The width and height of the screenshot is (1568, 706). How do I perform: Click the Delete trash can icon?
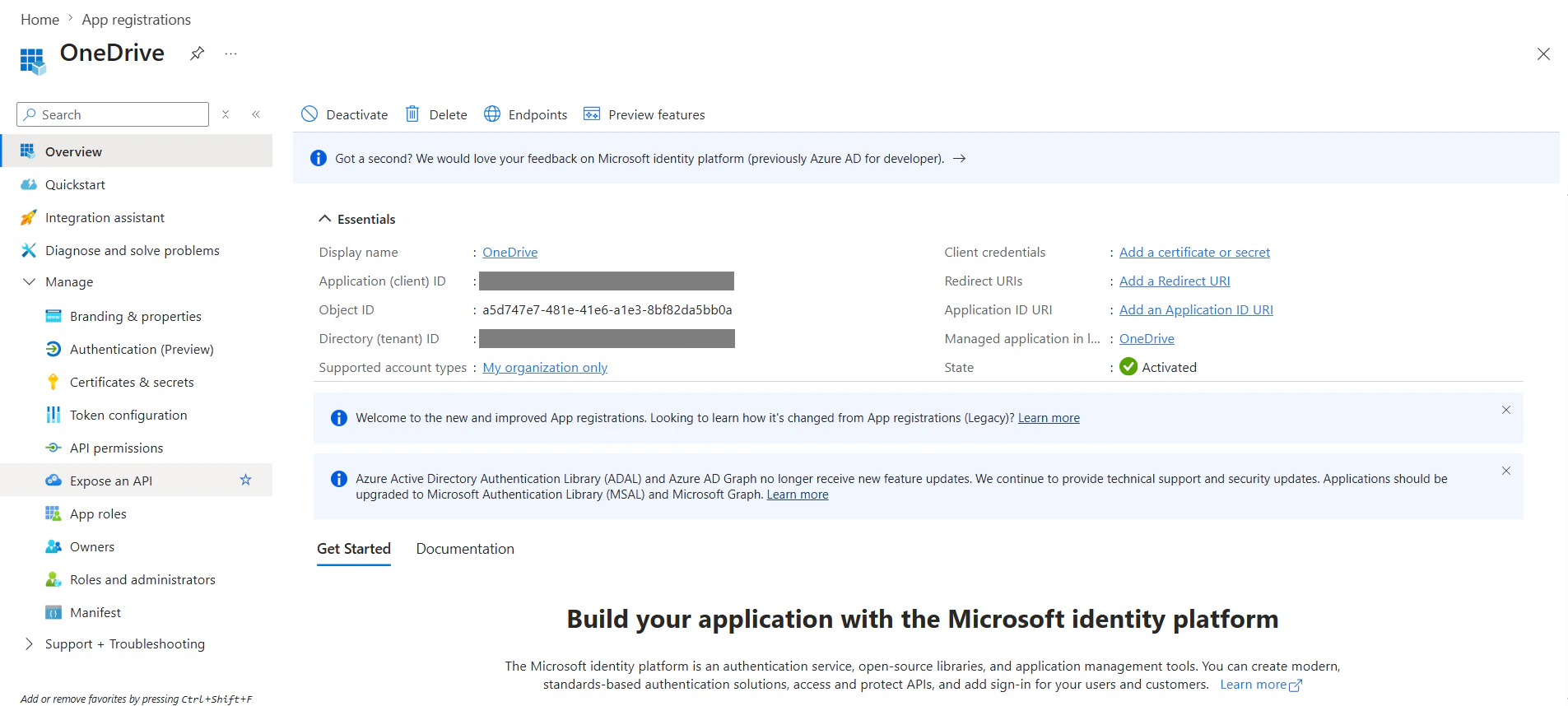coord(412,114)
